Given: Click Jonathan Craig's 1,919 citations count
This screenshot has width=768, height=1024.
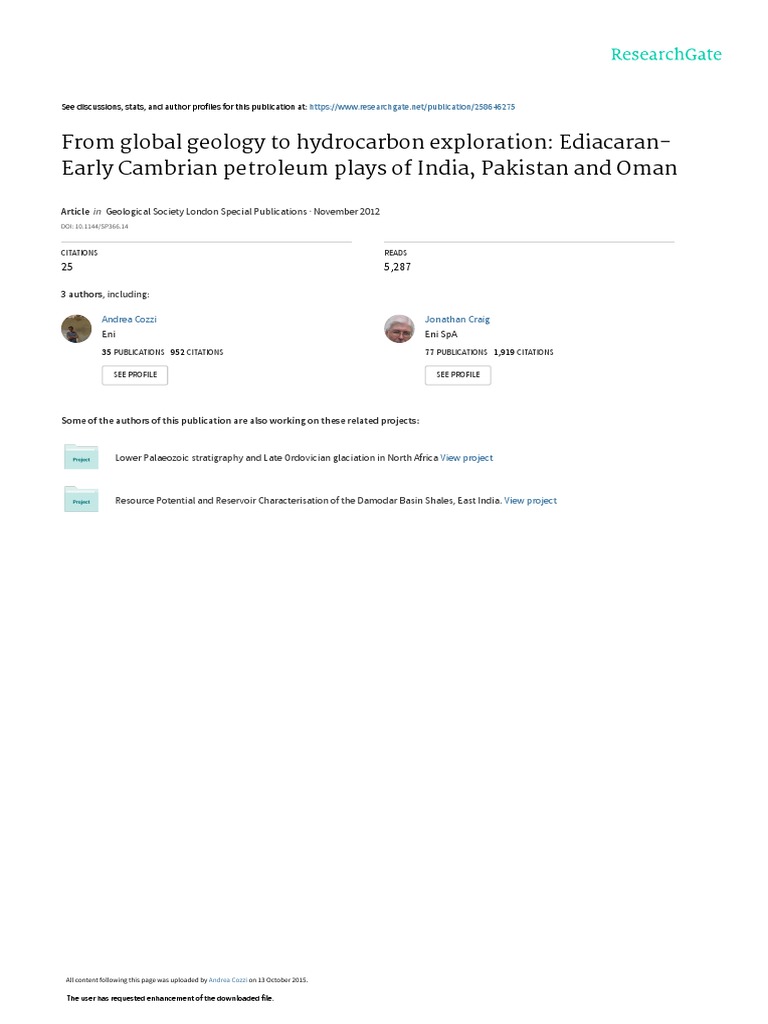Looking at the screenshot, I should point(523,352).
